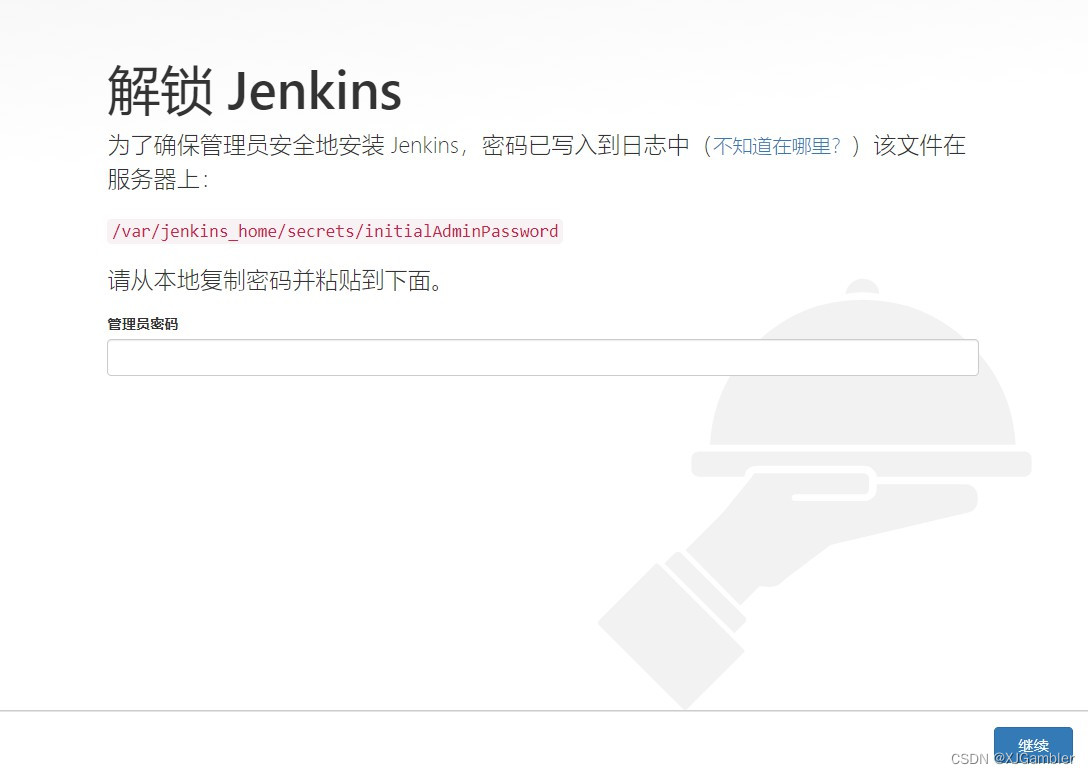
Task: Click the Jenkins word in the description paragraph
Action: (x=425, y=145)
